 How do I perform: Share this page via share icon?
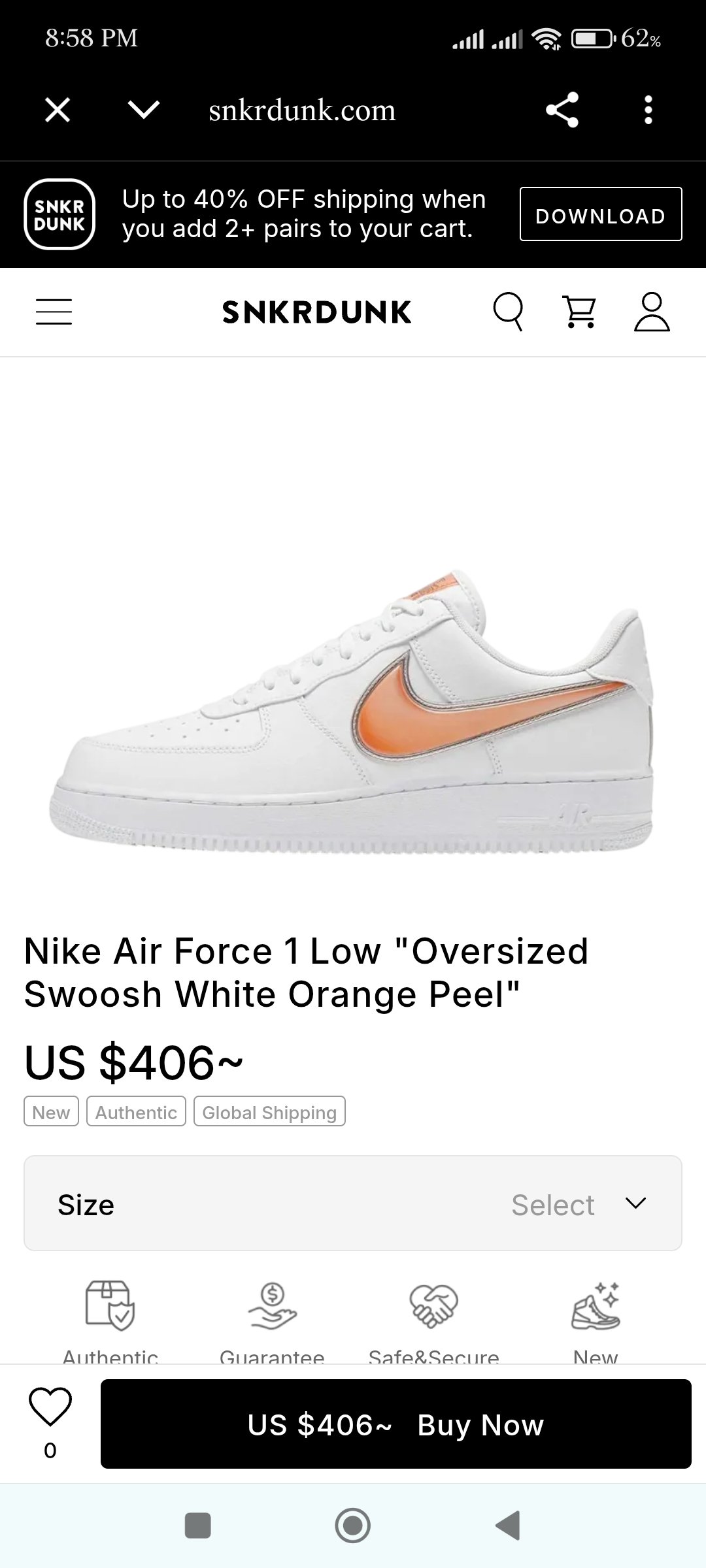coord(562,110)
